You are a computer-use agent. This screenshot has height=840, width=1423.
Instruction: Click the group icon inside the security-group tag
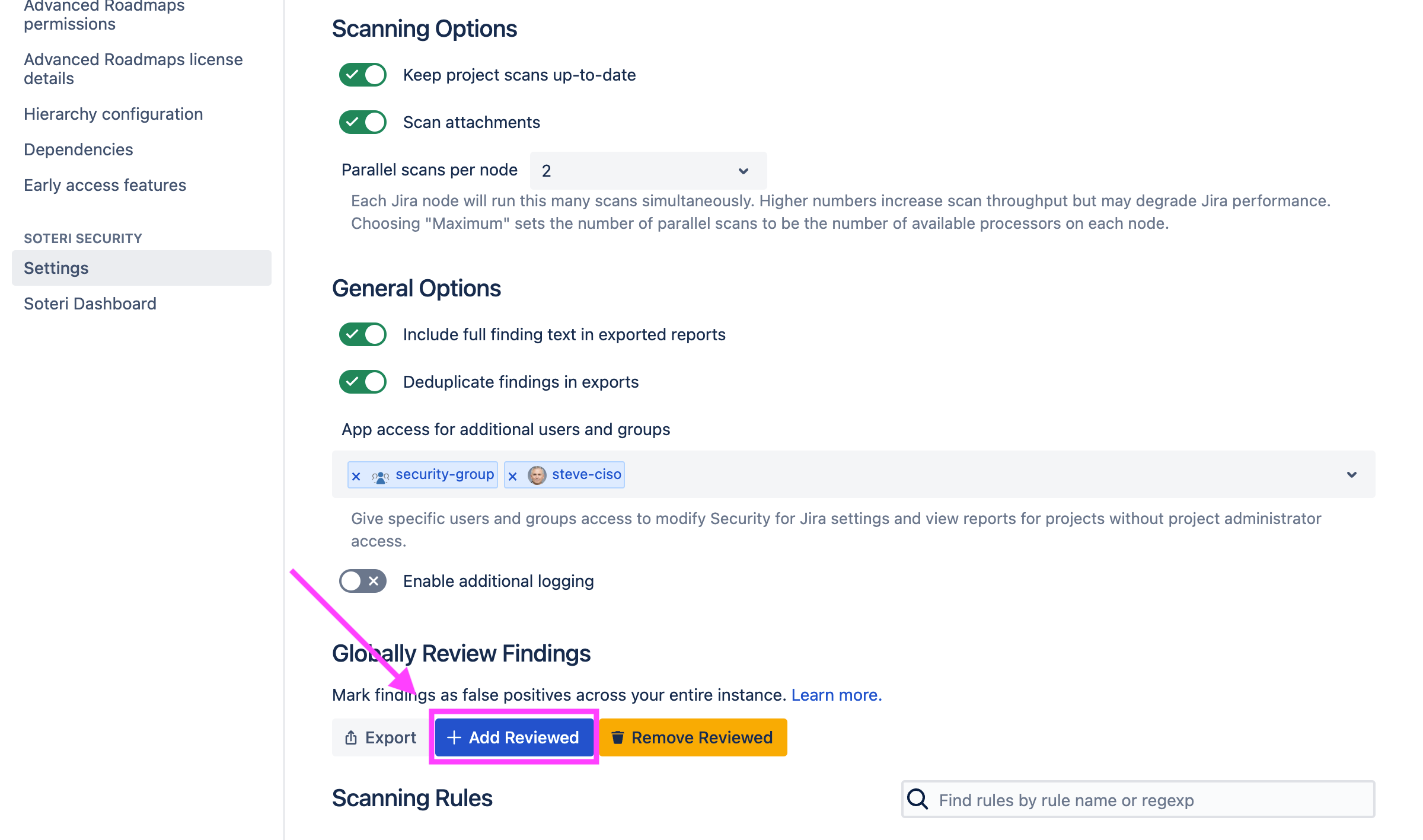tap(380, 474)
